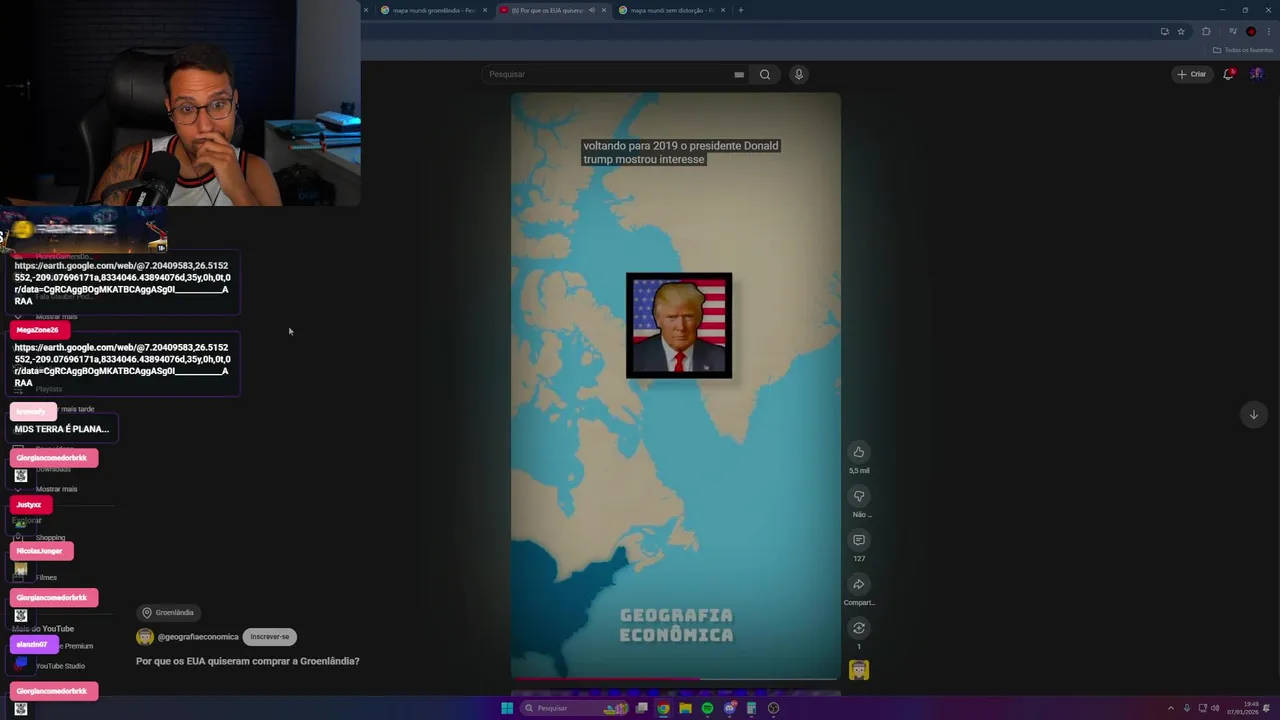The height and width of the screenshot is (720, 1280).
Task: Open YouTube notifications bell
Action: 1228,74
